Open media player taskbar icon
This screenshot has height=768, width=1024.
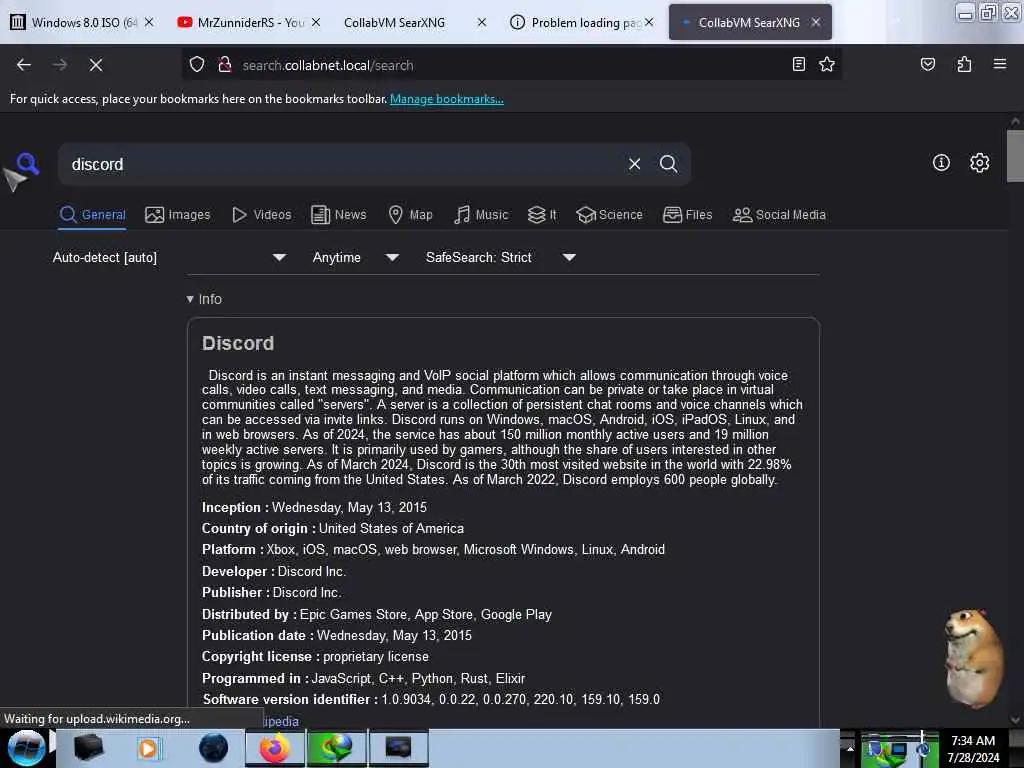point(148,748)
